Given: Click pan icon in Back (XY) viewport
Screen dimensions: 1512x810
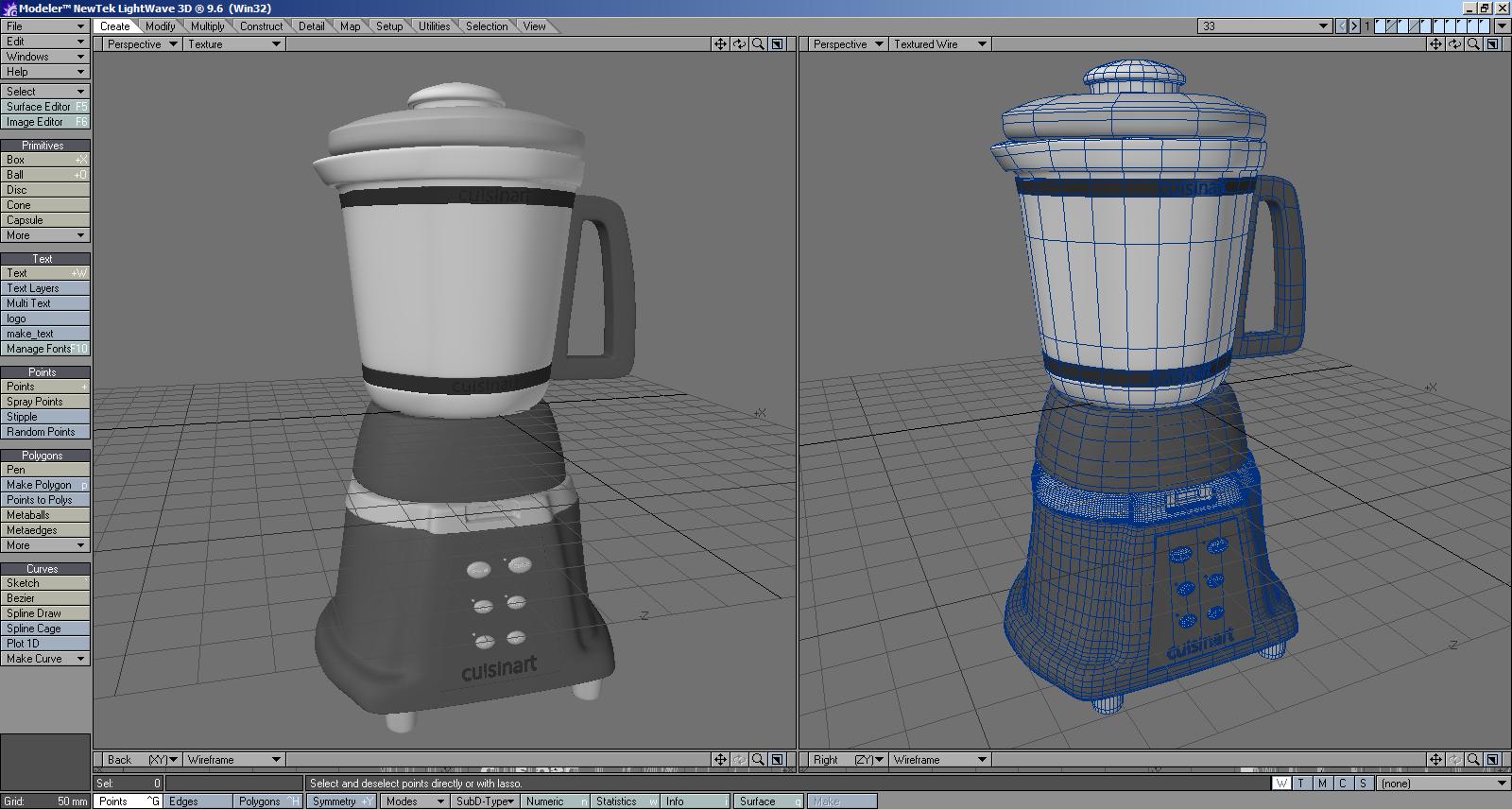Looking at the screenshot, I should [x=720, y=760].
